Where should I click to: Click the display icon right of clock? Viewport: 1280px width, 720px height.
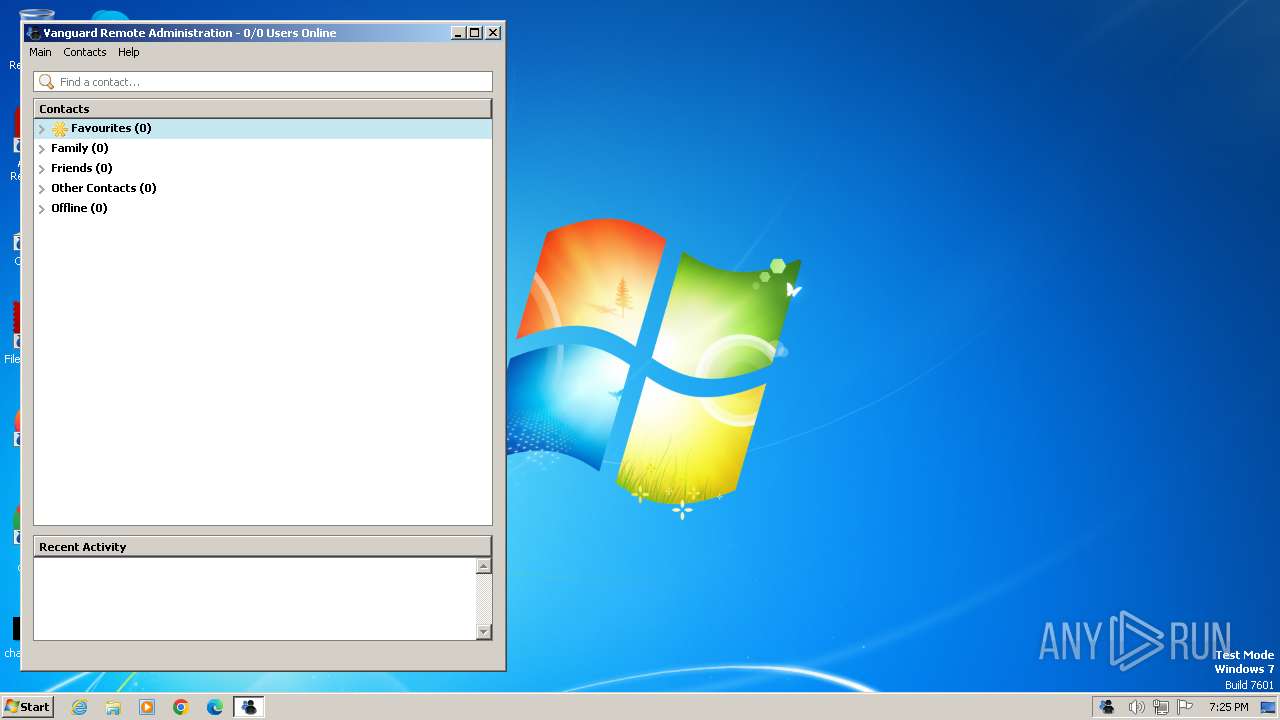pyautogui.click(x=1268, y=707)
